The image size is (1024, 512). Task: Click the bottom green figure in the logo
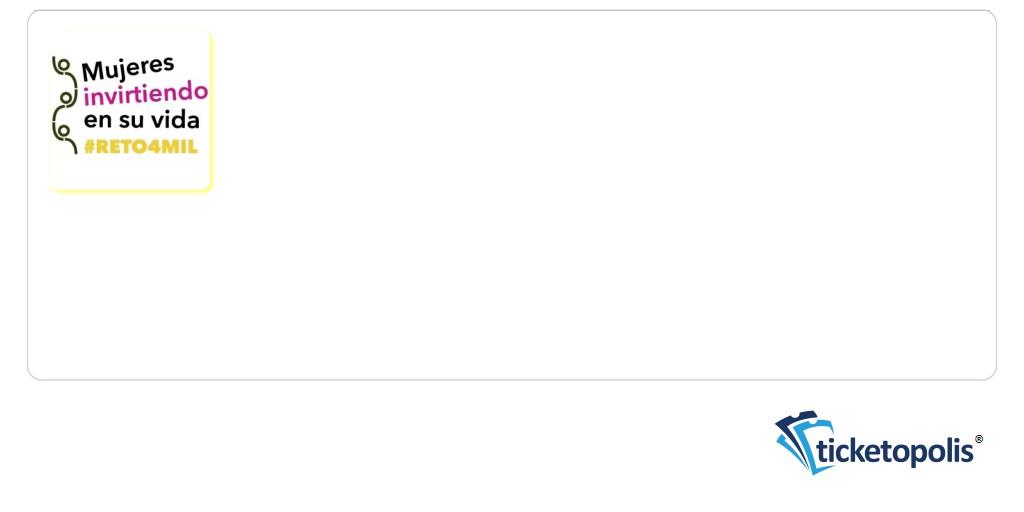tap(64, 136)
